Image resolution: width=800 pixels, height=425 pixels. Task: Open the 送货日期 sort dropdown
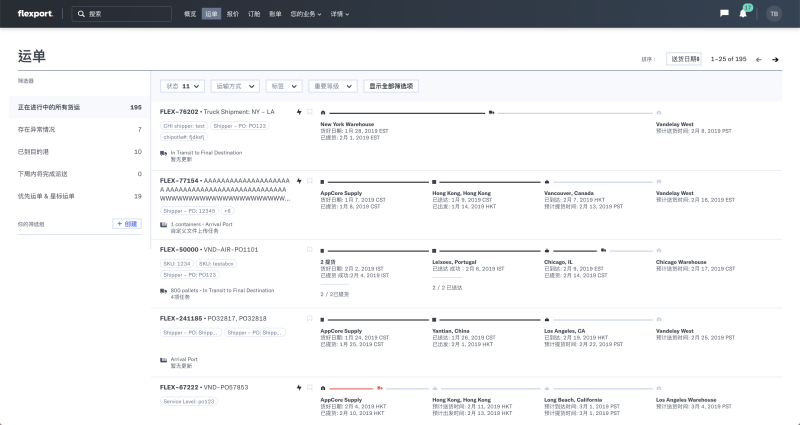[684, 59]
